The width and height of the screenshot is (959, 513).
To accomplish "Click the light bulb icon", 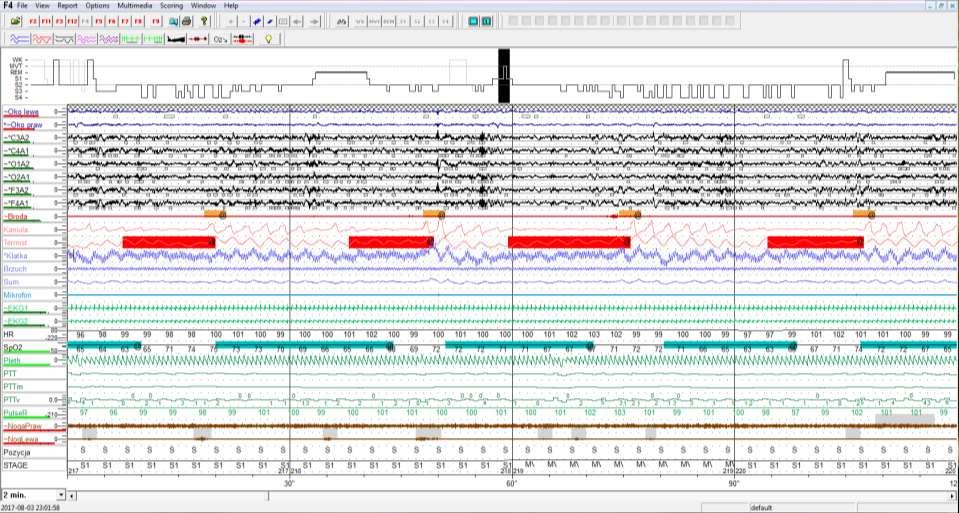I will 268,39.
